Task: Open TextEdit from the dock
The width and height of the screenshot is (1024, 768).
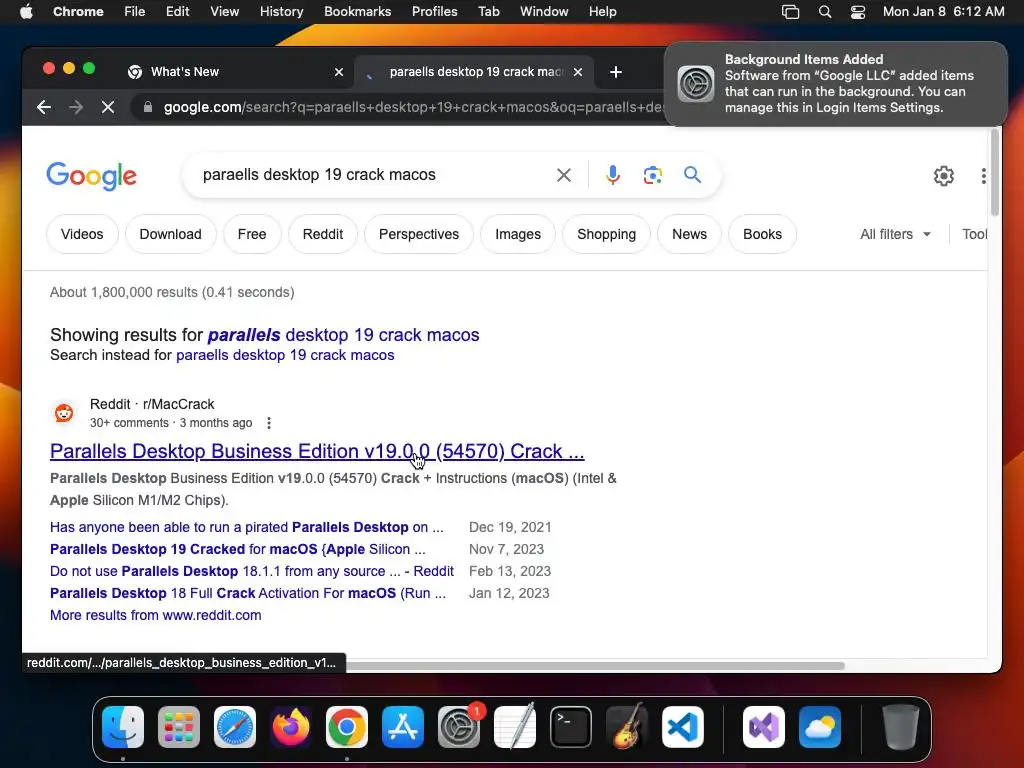Action: tap(515, 727)
